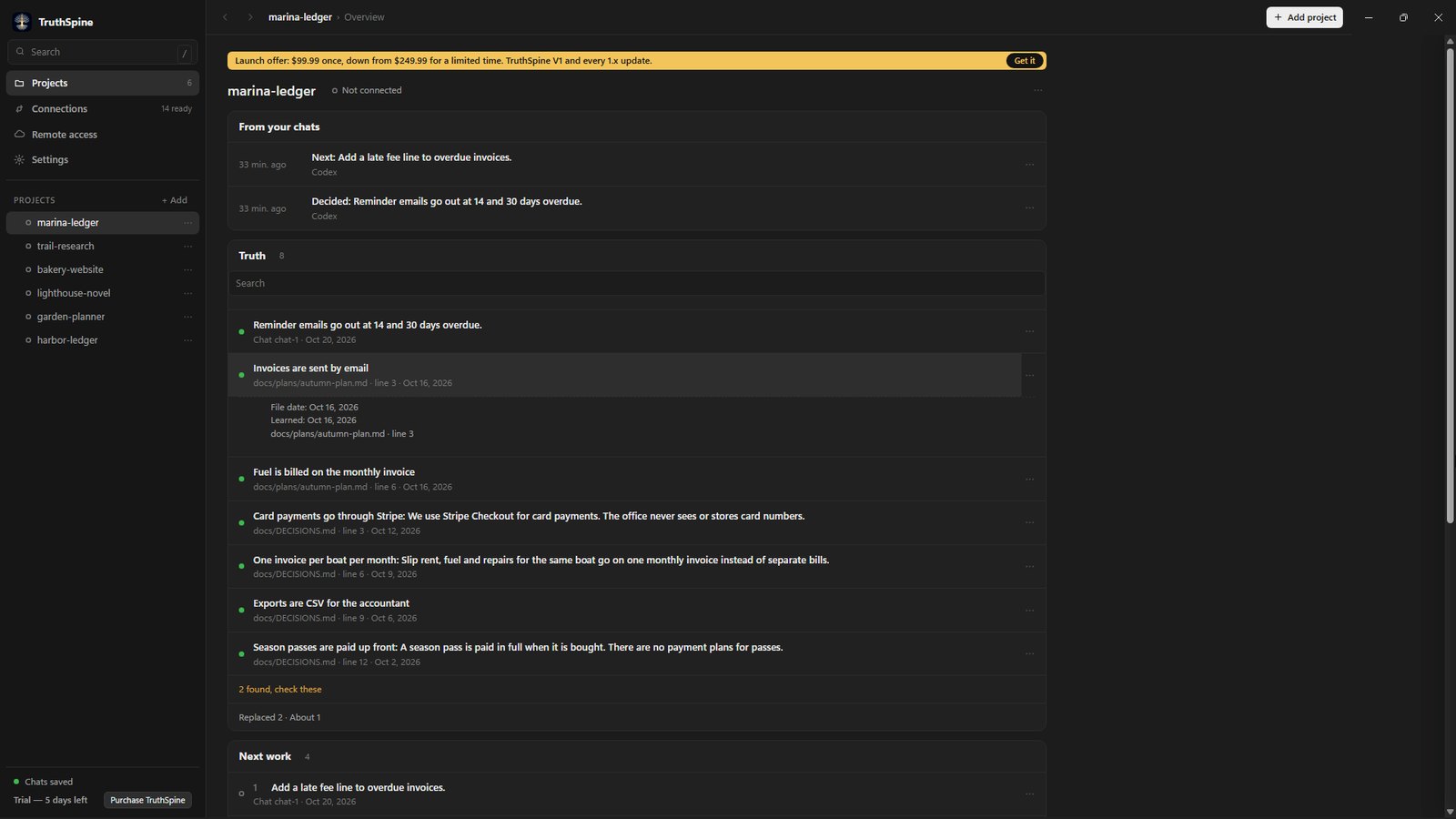
Task: Click the sidebar Search field
Action: [102, 52]
